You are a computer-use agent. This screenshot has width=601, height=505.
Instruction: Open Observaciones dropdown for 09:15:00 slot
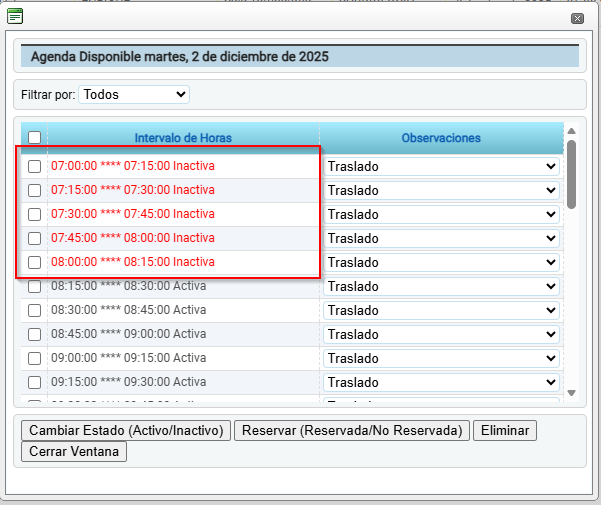(441, 382)
